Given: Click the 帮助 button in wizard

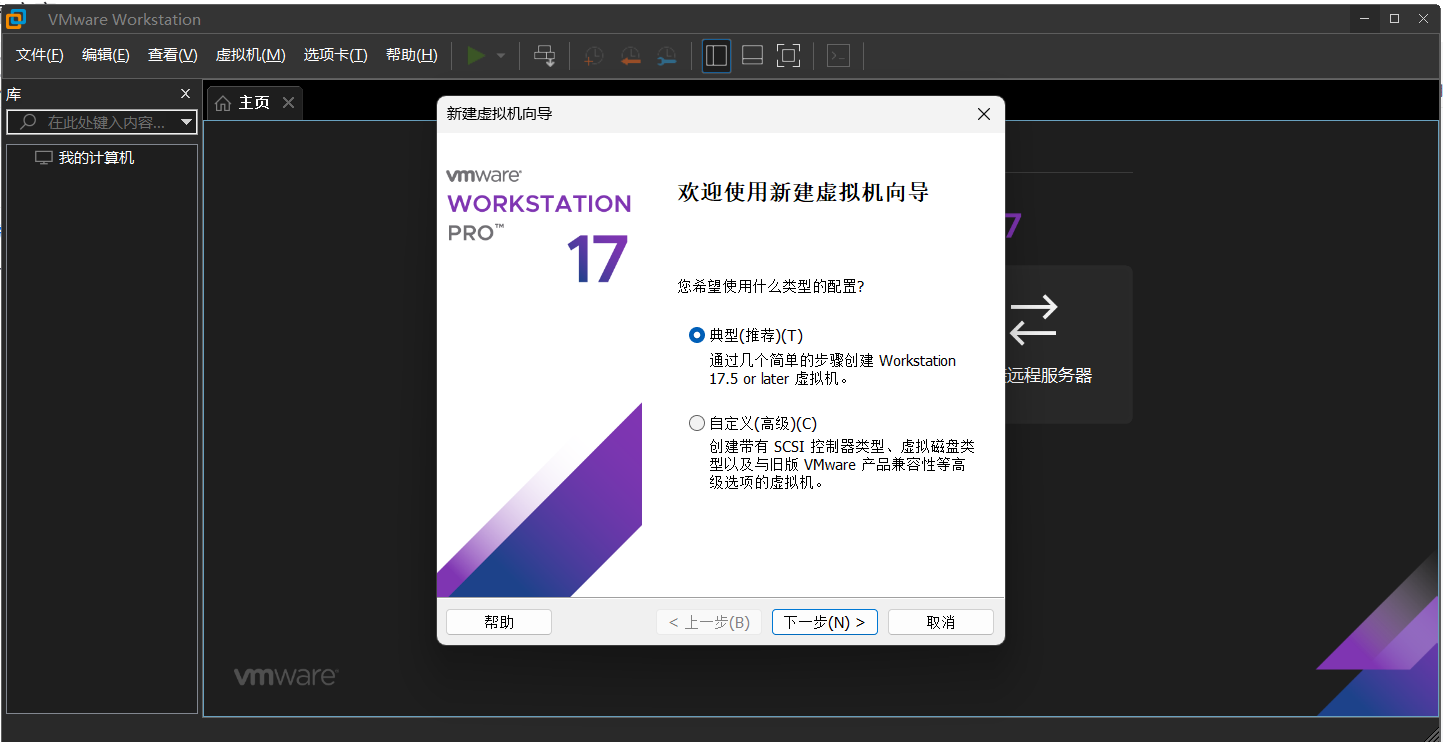Looking at the screenshot, I should (x=499, y=622).
